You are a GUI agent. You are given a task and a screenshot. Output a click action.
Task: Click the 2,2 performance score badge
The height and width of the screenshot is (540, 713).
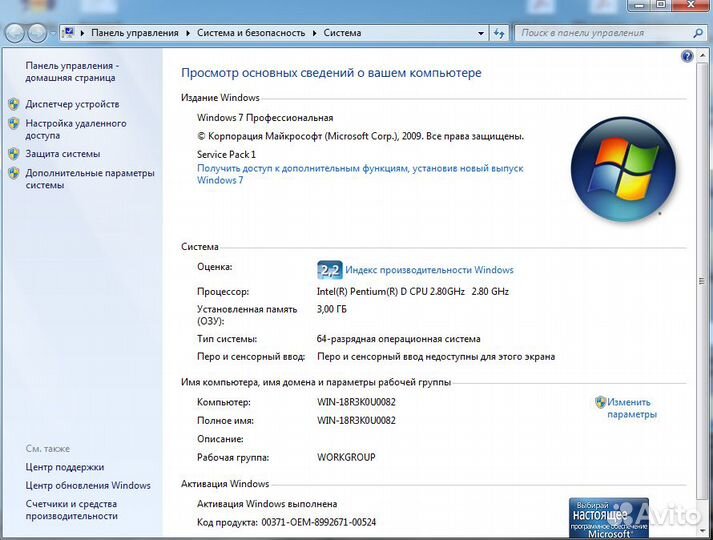[x=330, y=270]
